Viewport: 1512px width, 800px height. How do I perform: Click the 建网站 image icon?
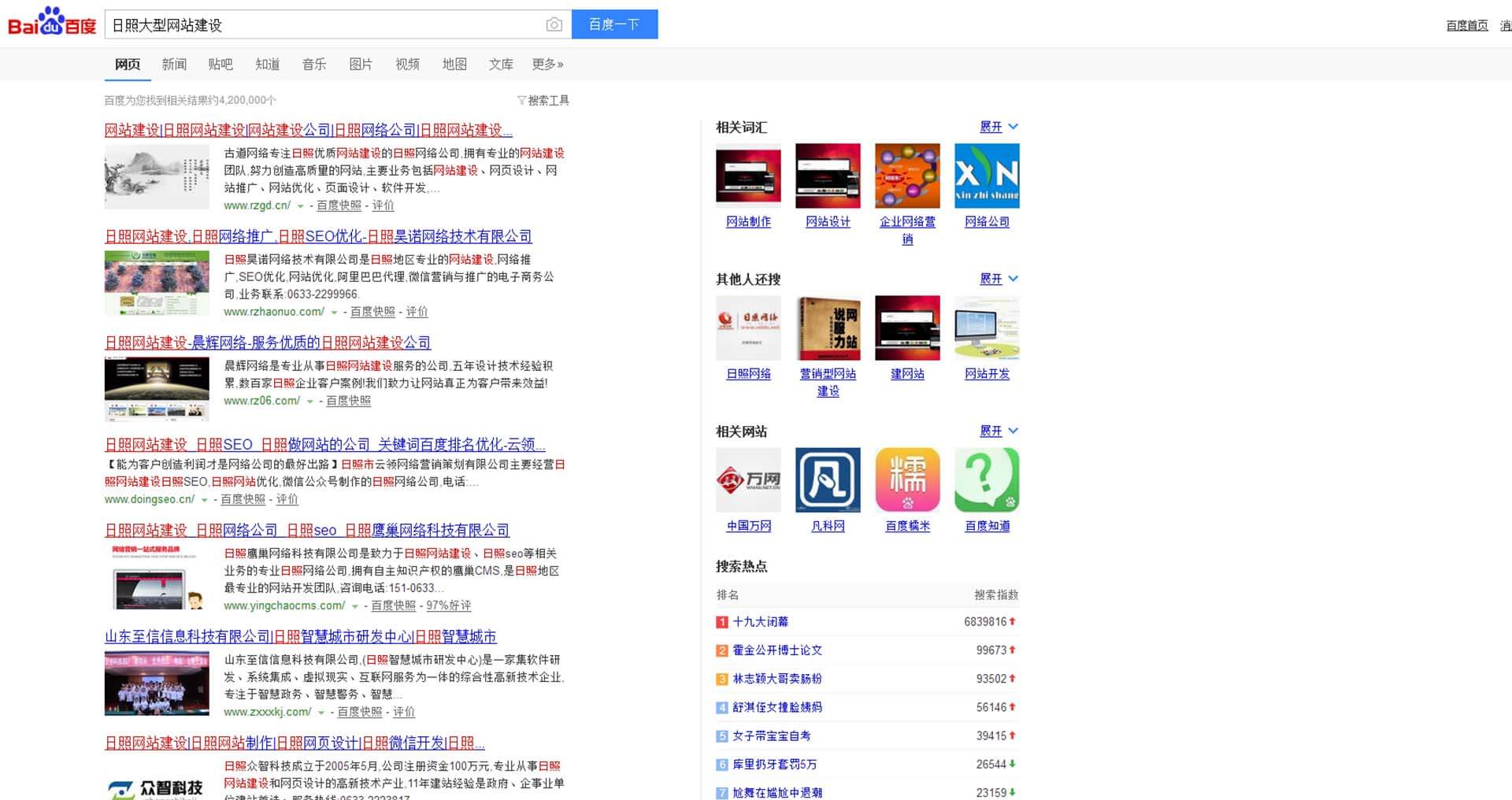pyautogui.click(x=907, y=328)
